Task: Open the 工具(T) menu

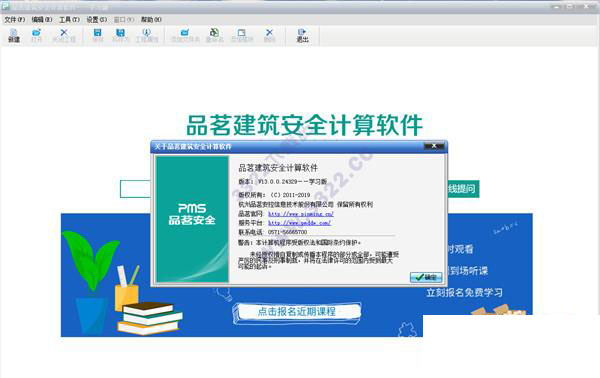Action: point(69,20)
